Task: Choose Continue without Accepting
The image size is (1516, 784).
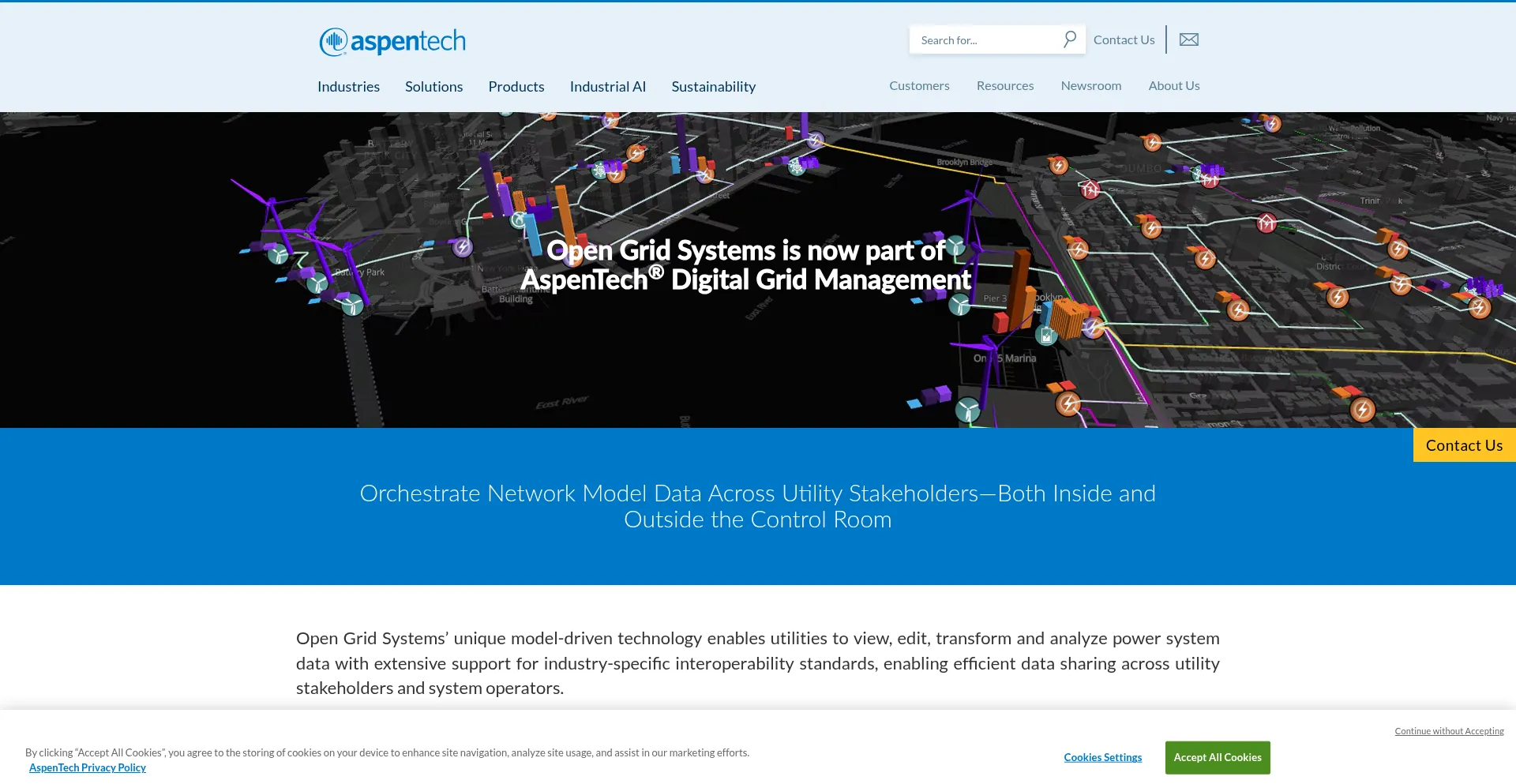Action: (1448, 731)
